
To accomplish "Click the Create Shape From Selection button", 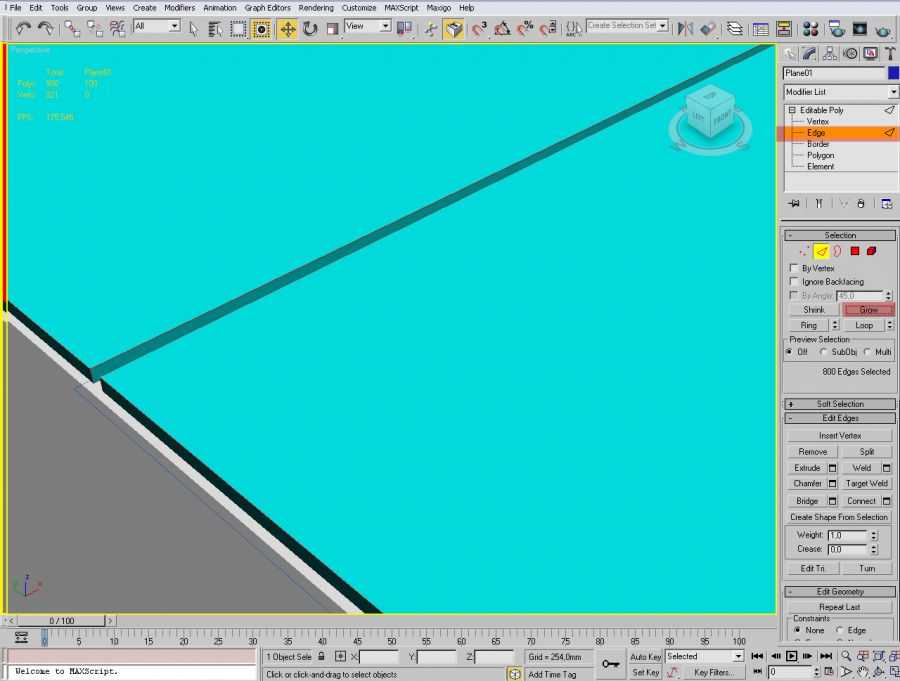I will tap(838, 517).
